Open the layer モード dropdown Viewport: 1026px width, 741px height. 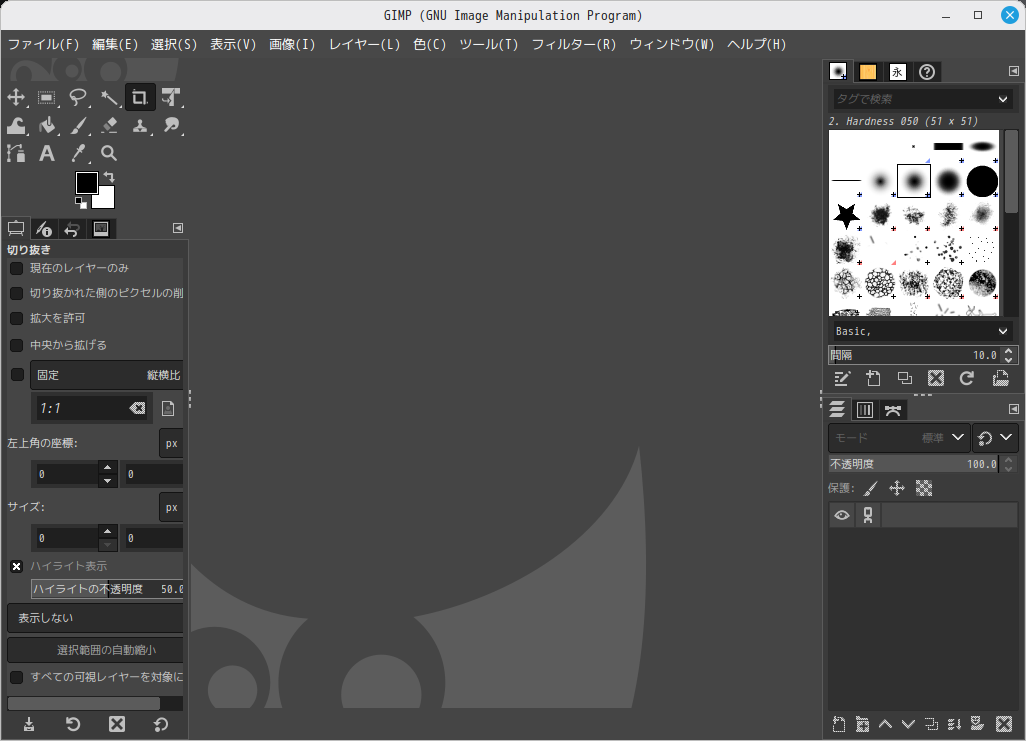coord(898,438)
